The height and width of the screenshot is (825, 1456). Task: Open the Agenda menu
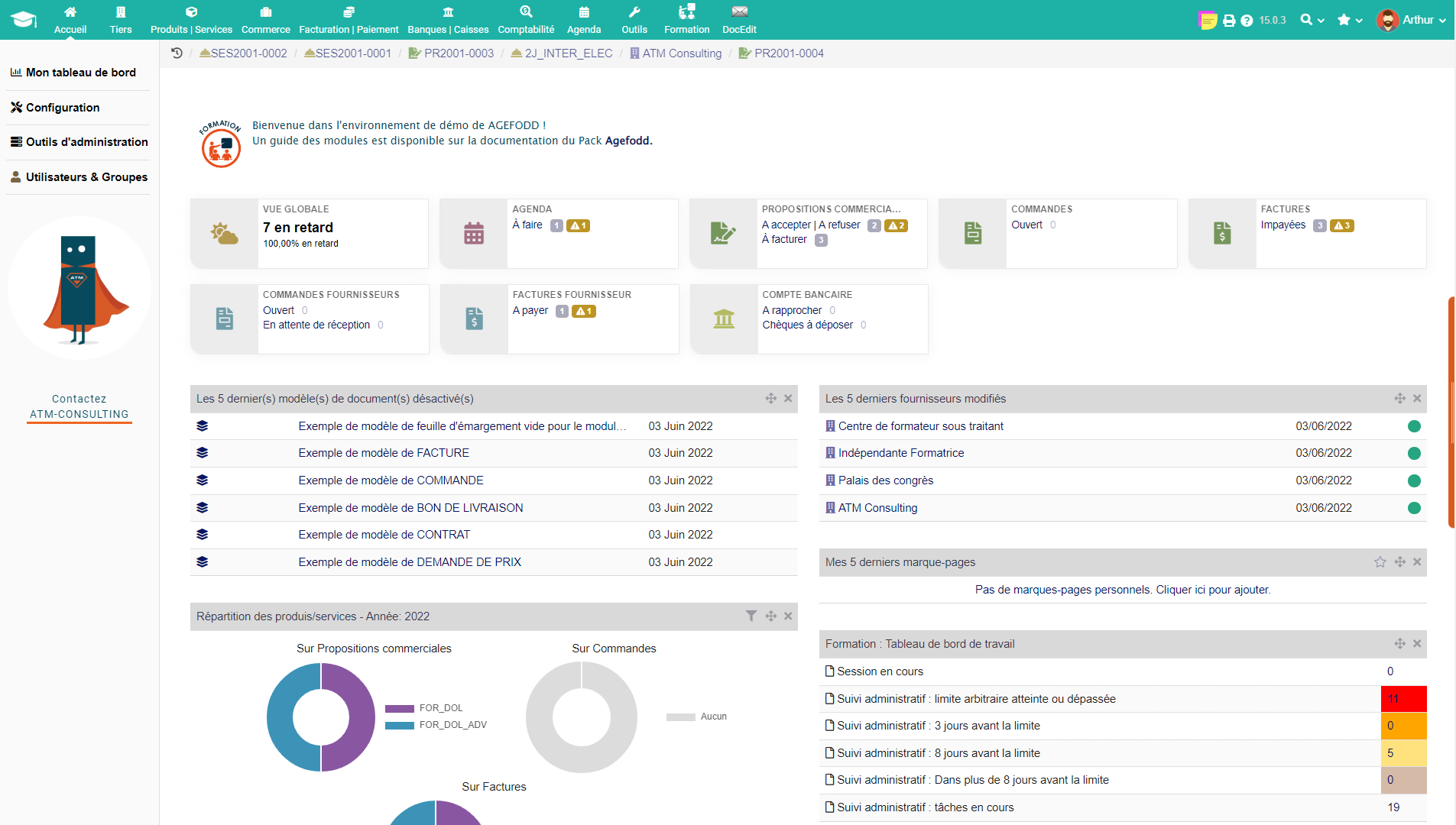(584, 20)
